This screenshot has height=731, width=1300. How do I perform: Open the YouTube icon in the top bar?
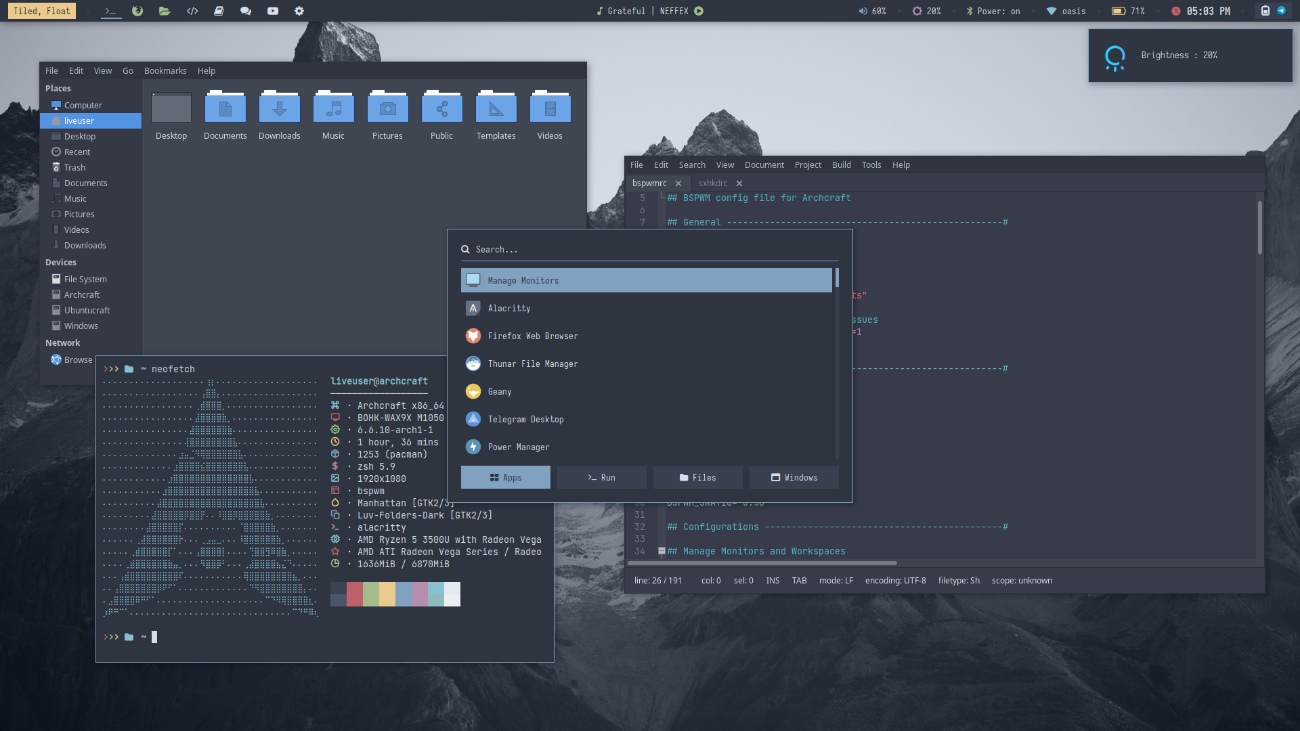(x=272, y=11)
